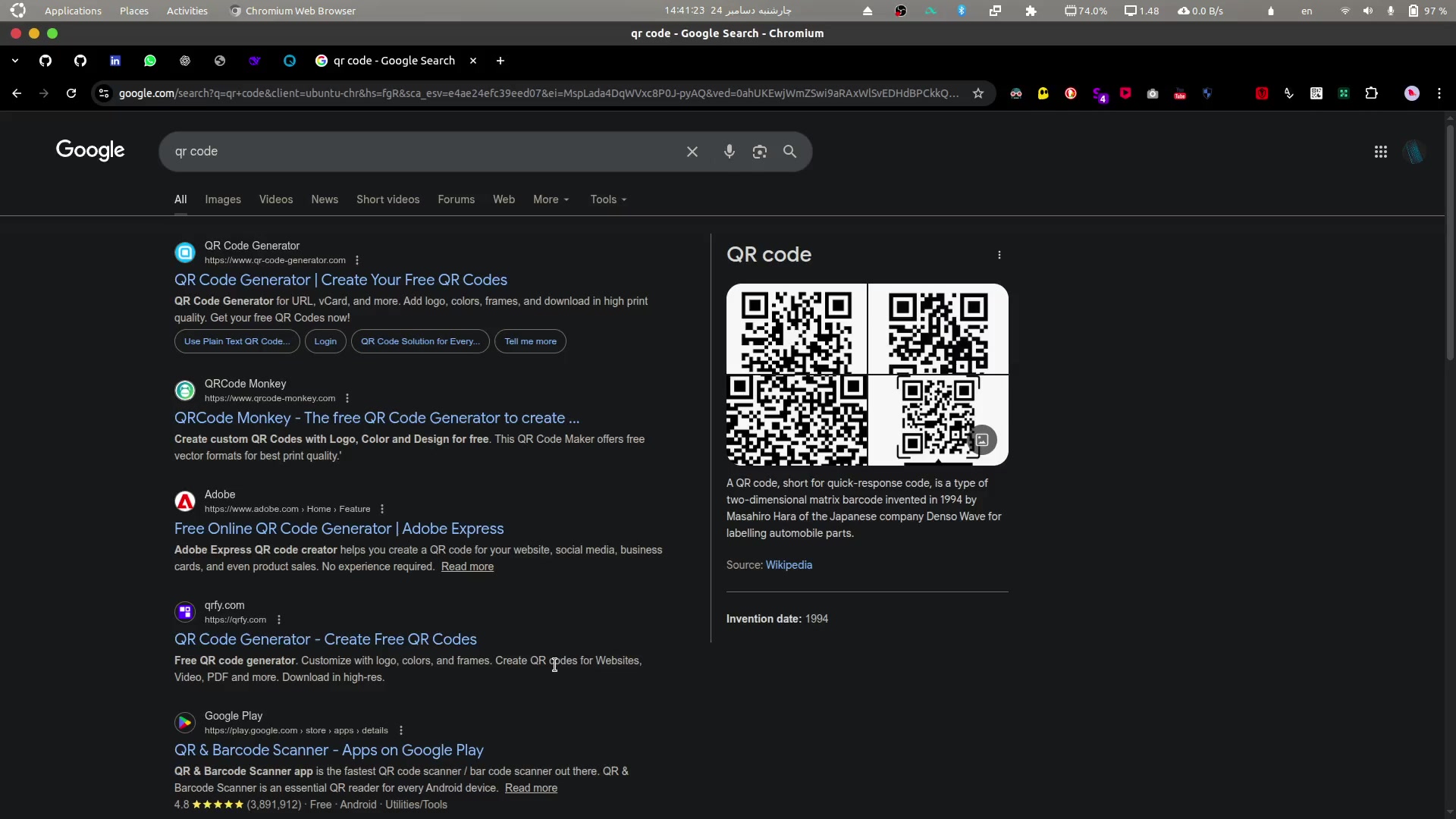Open the Tools dropdown
Image resolution: width=1456 pixels, height=819 pixels.
(x=608, y=199)
